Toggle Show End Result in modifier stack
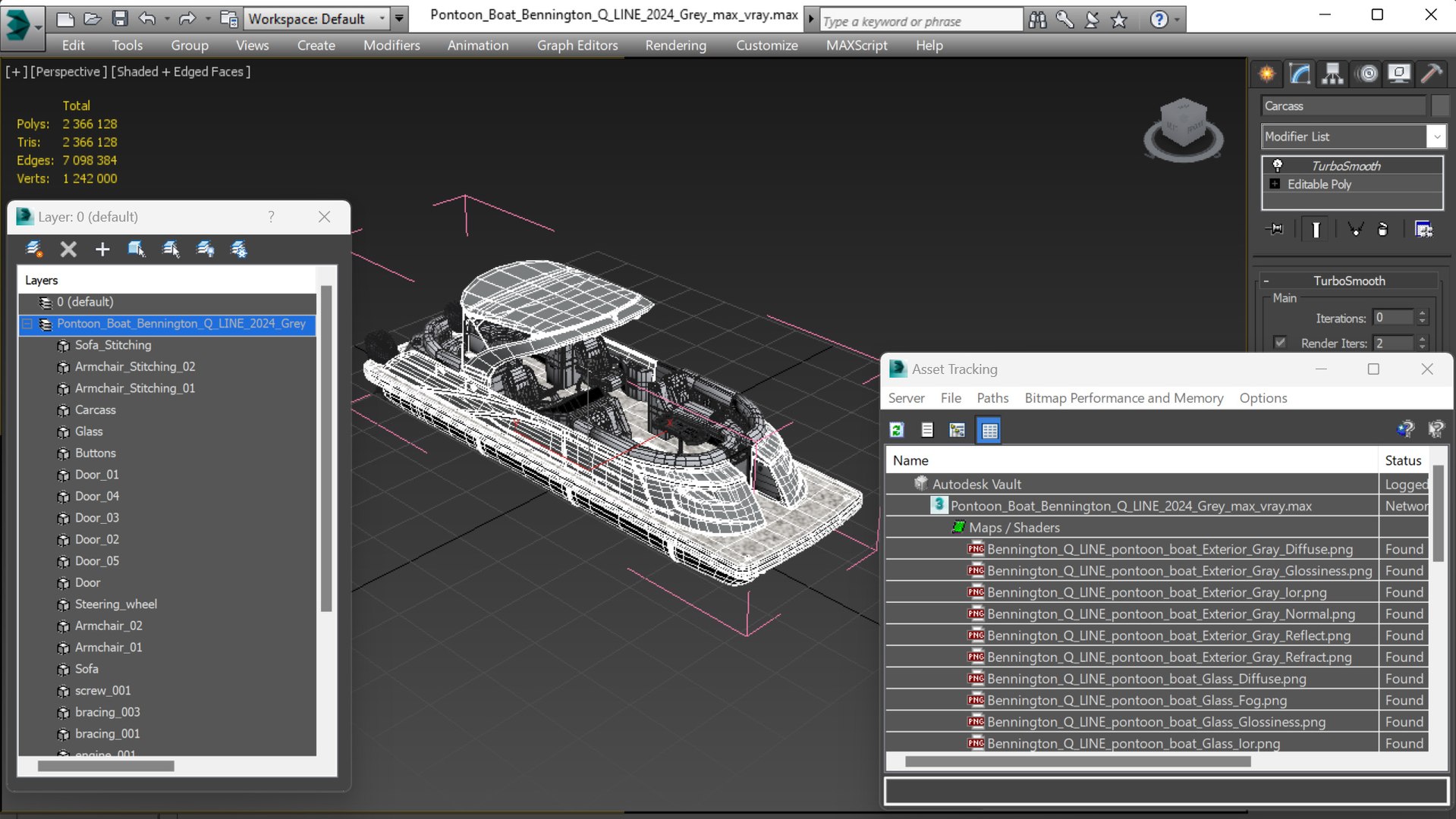Screen dimensions: 1456x819 click(x=1316, y=229)
